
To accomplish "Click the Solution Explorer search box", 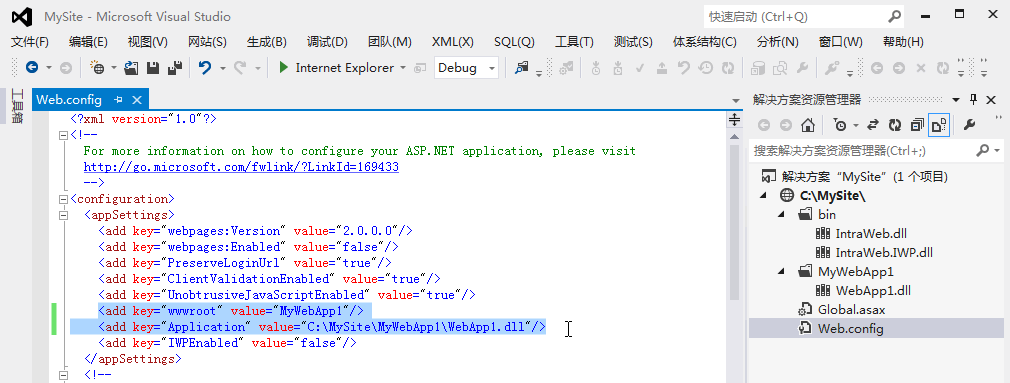I will (x=863, y=151).
